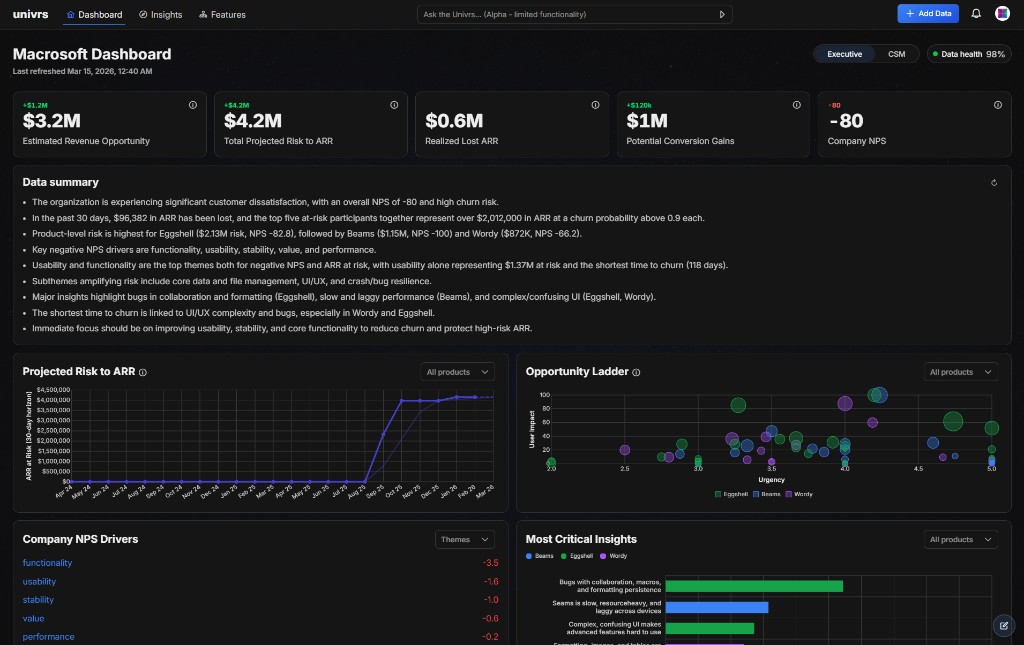Open the Insights section icon
Screen dimensions: 1024x645
(142, 14)
